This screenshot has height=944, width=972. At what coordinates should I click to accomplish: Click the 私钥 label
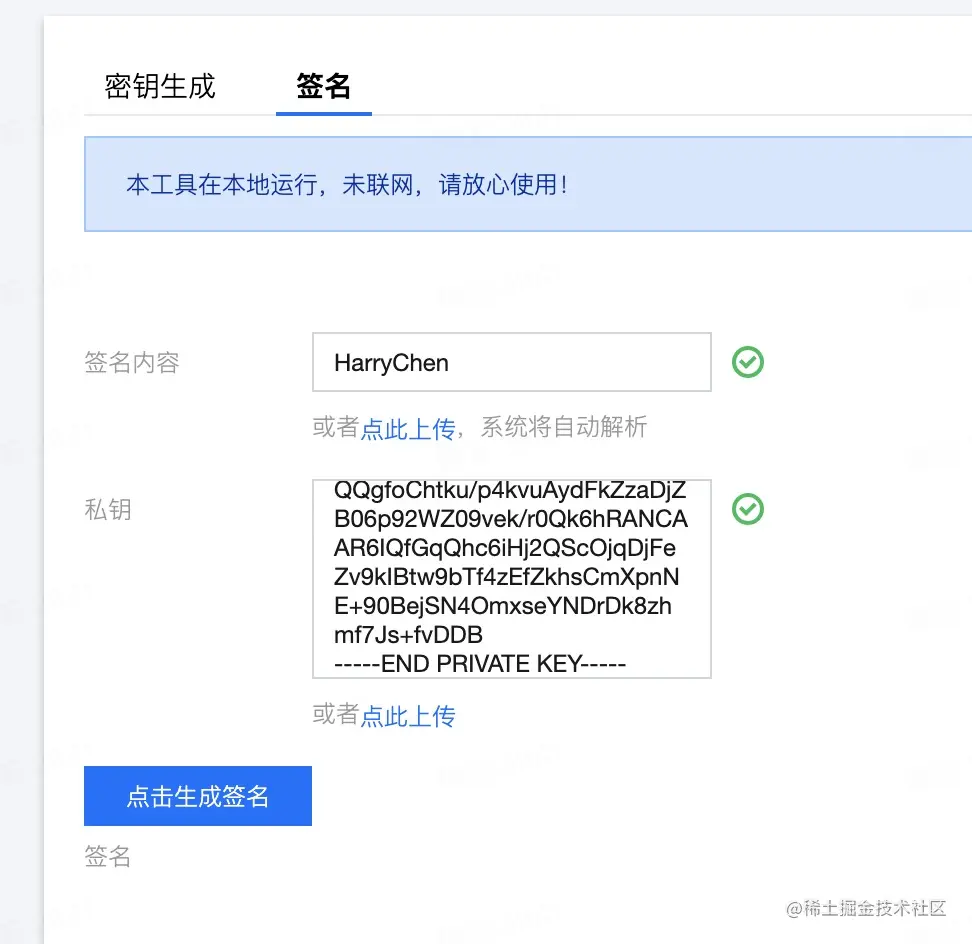pyautogui.click(x=108, y=509)
